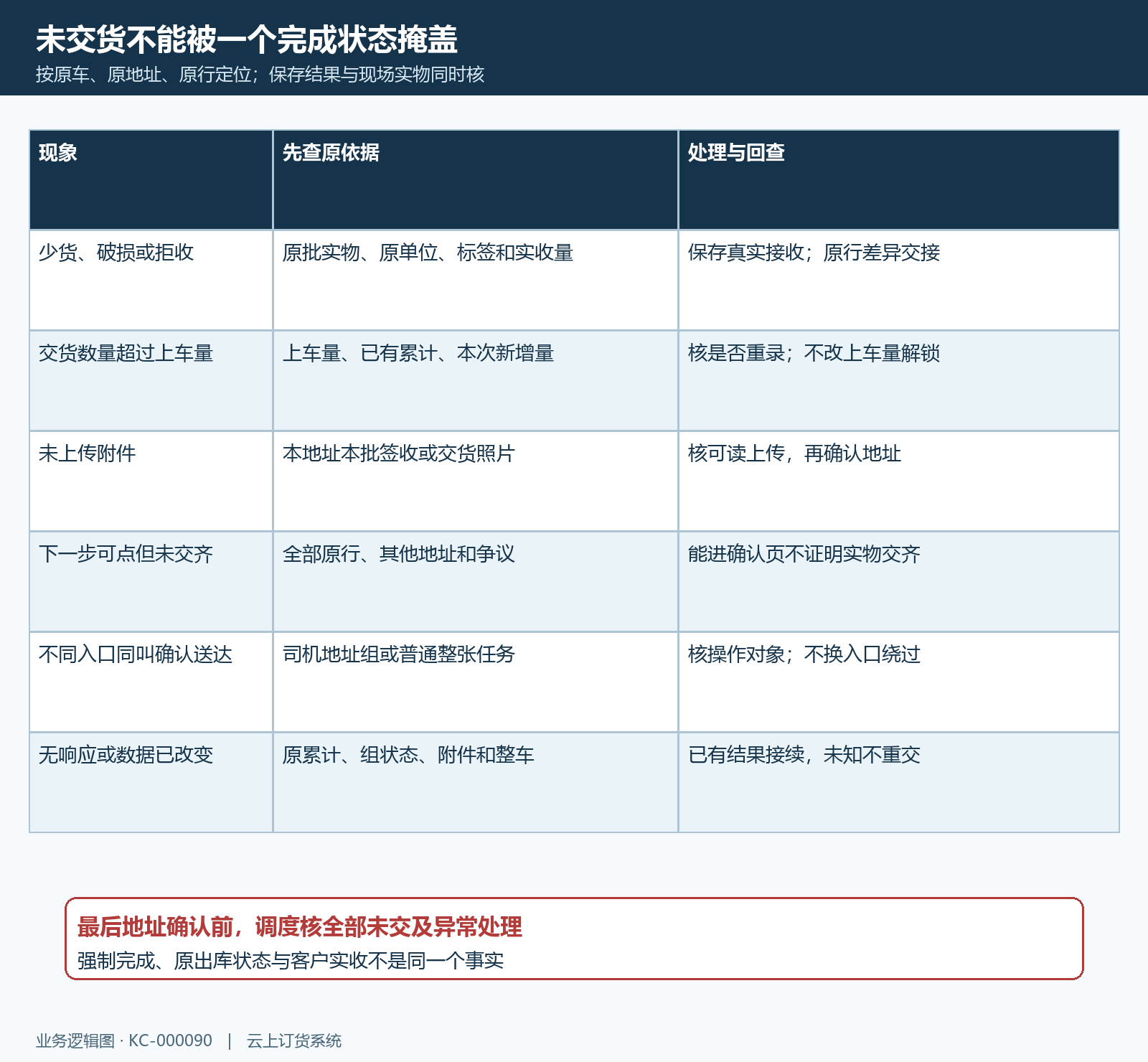This screenshot has height=1062, width=1148.
Task: Select the column header 先查原依据
Action: (x=475, y=180)
